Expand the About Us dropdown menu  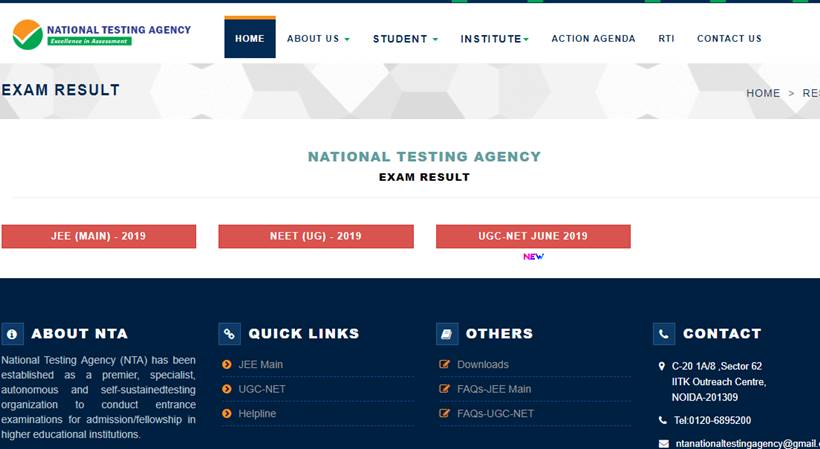click(x=318, y=39)
